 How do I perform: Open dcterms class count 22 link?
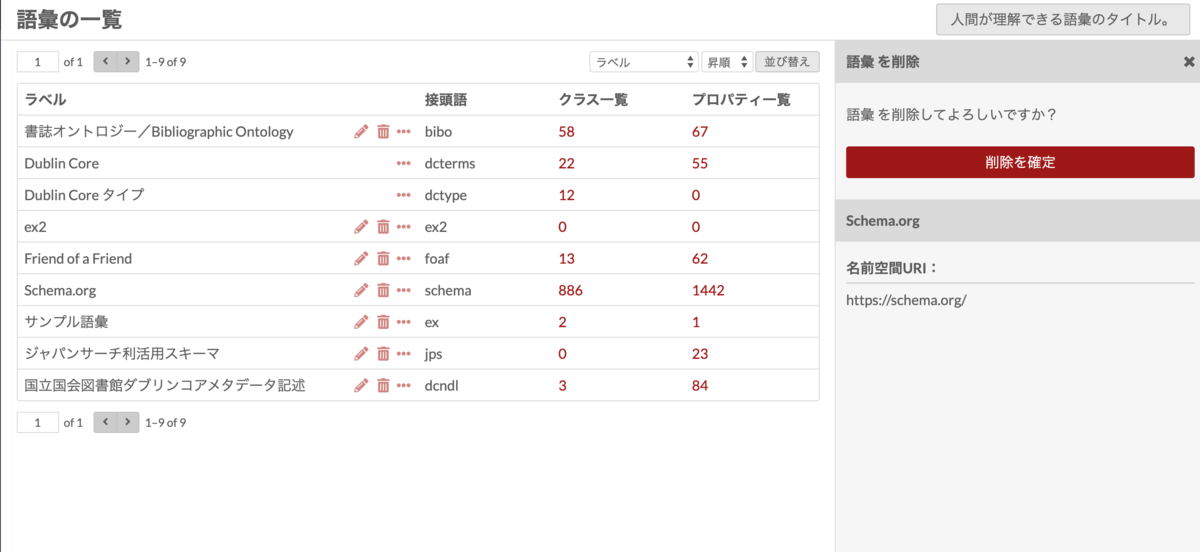click(566, 163)
